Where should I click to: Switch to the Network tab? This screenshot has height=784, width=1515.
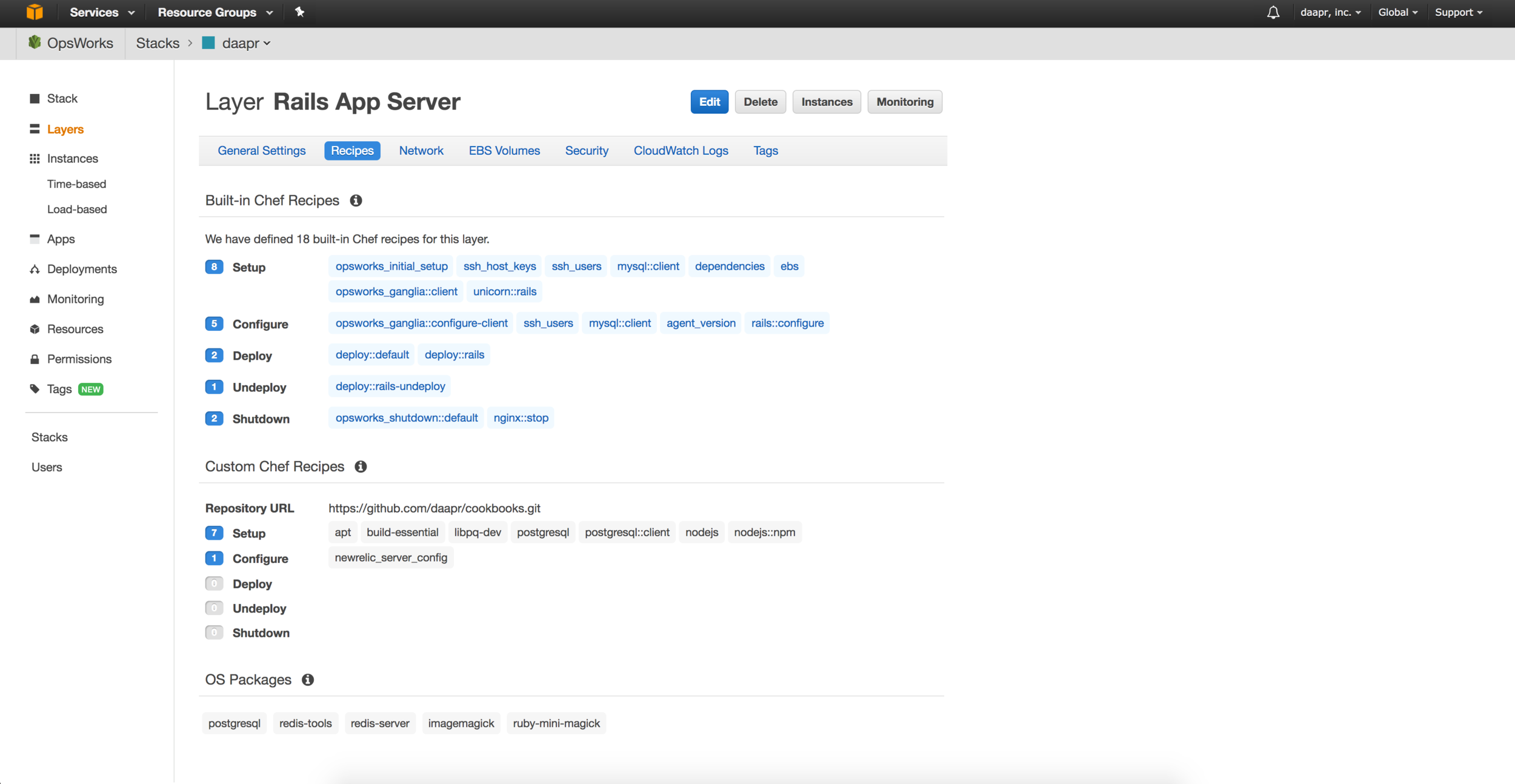[421, 151]
